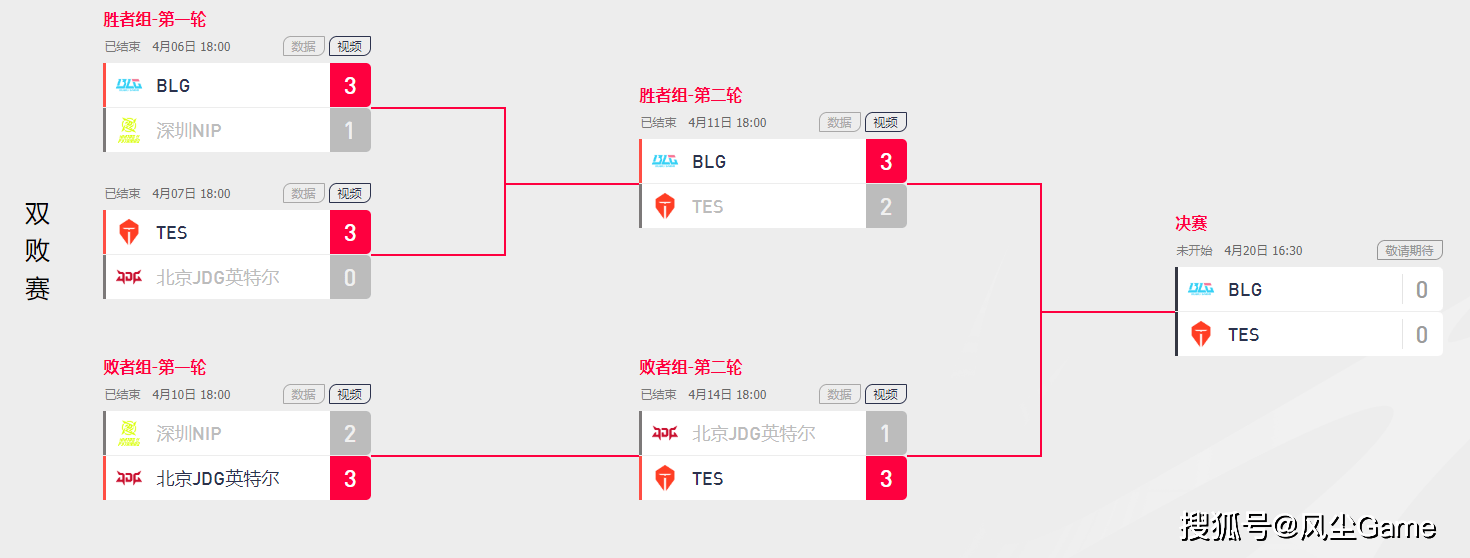Open 视频 for the April 7 TES match
The height and width of the screenshot is (558, 1470).
[x=350, y=193]
